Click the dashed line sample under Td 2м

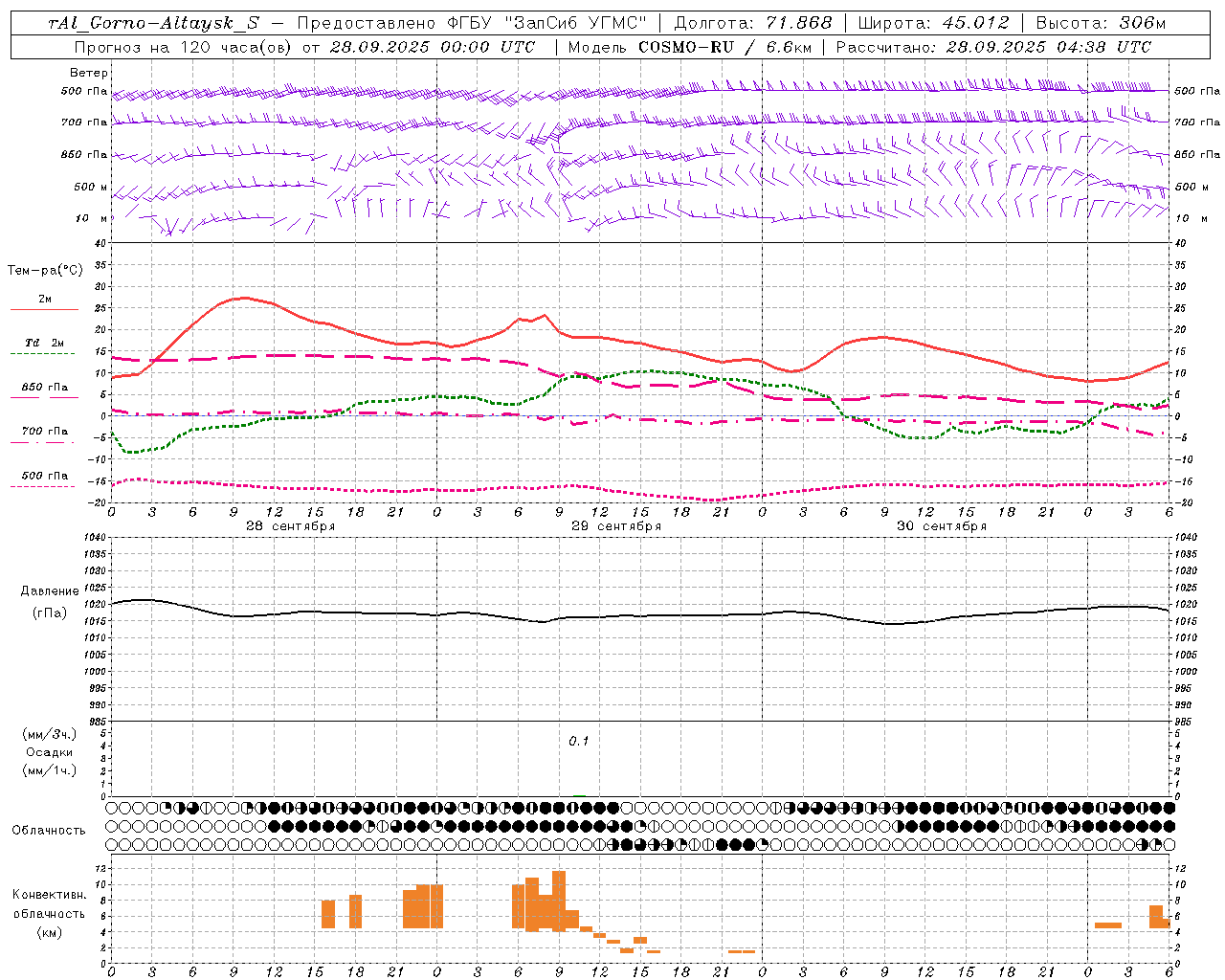point(44,354)
